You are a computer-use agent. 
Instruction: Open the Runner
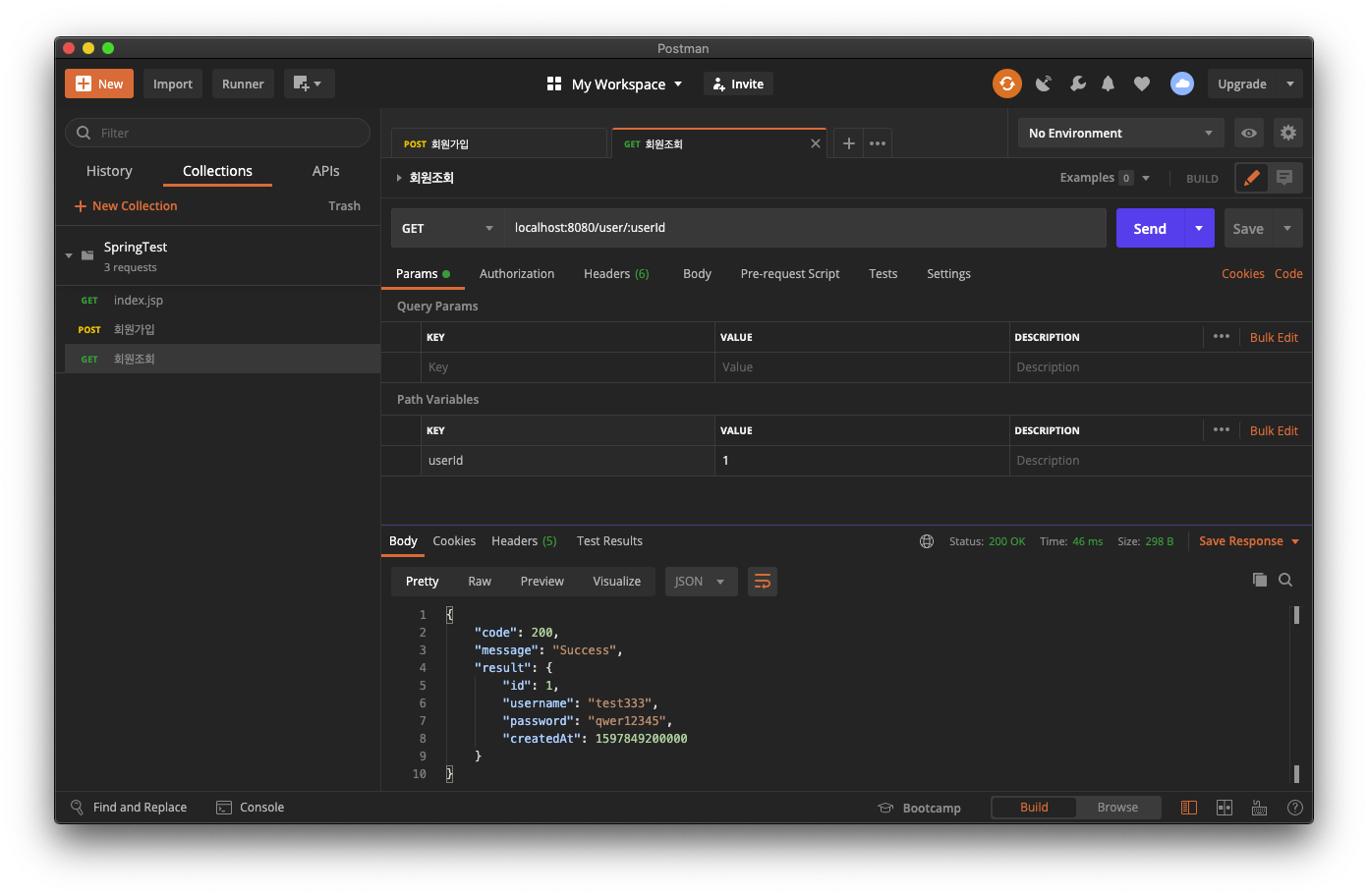coord(243,84)
